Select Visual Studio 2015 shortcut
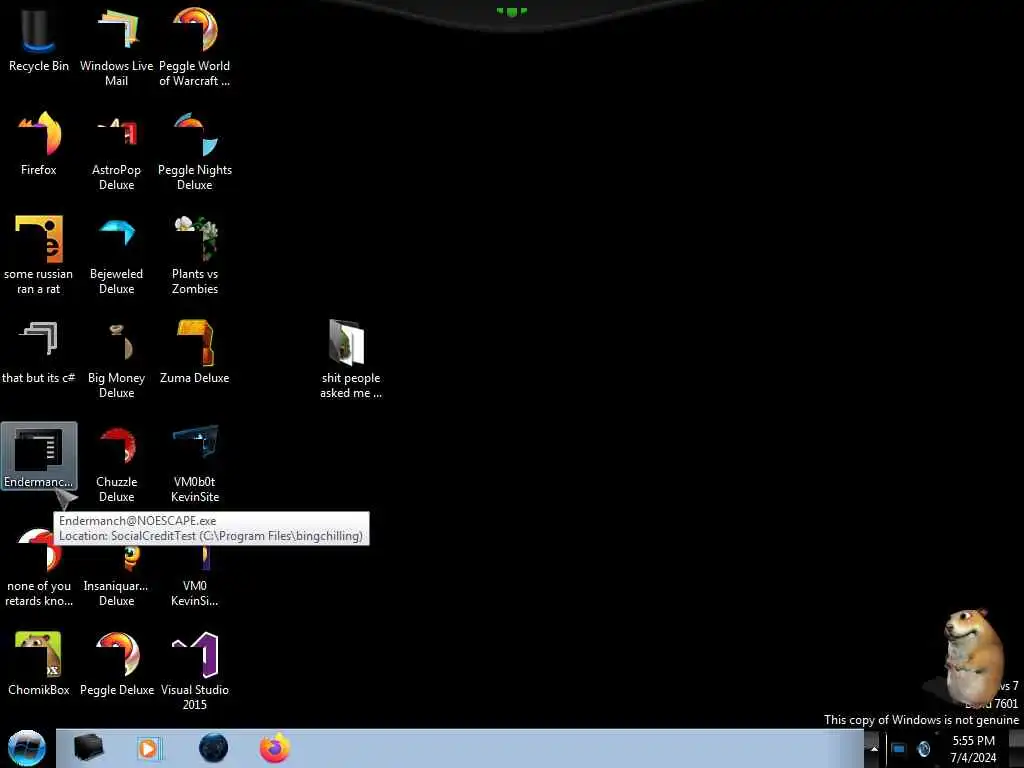This screenshot has width=1024, height=768. [195, 671]
